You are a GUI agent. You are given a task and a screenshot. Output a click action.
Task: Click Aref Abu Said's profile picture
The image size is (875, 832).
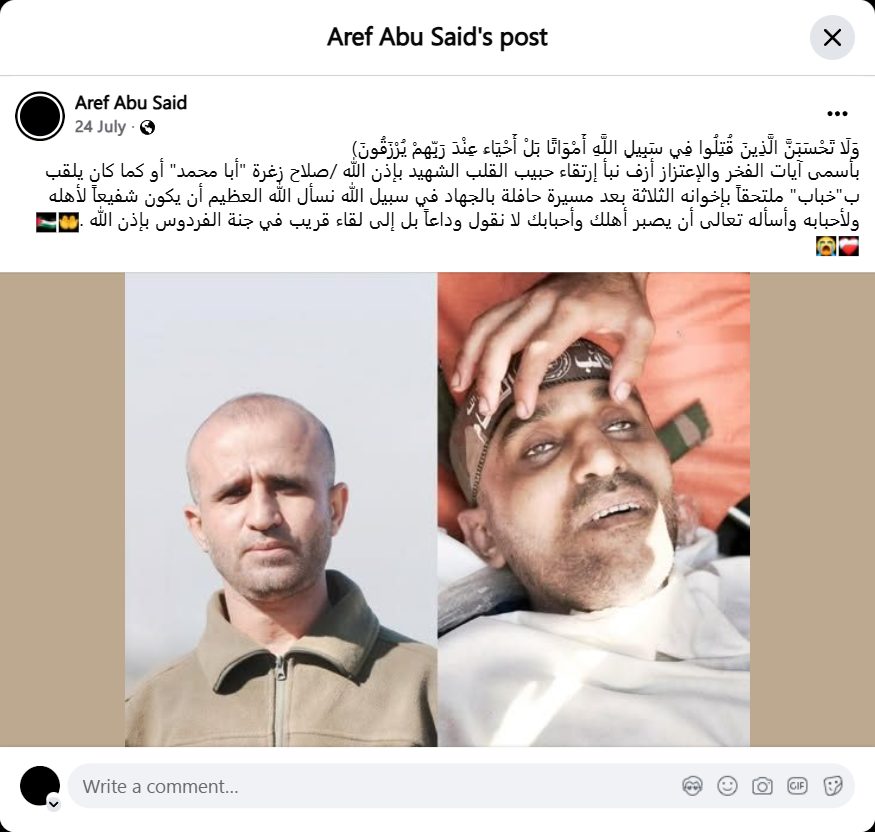pos(40,116)
